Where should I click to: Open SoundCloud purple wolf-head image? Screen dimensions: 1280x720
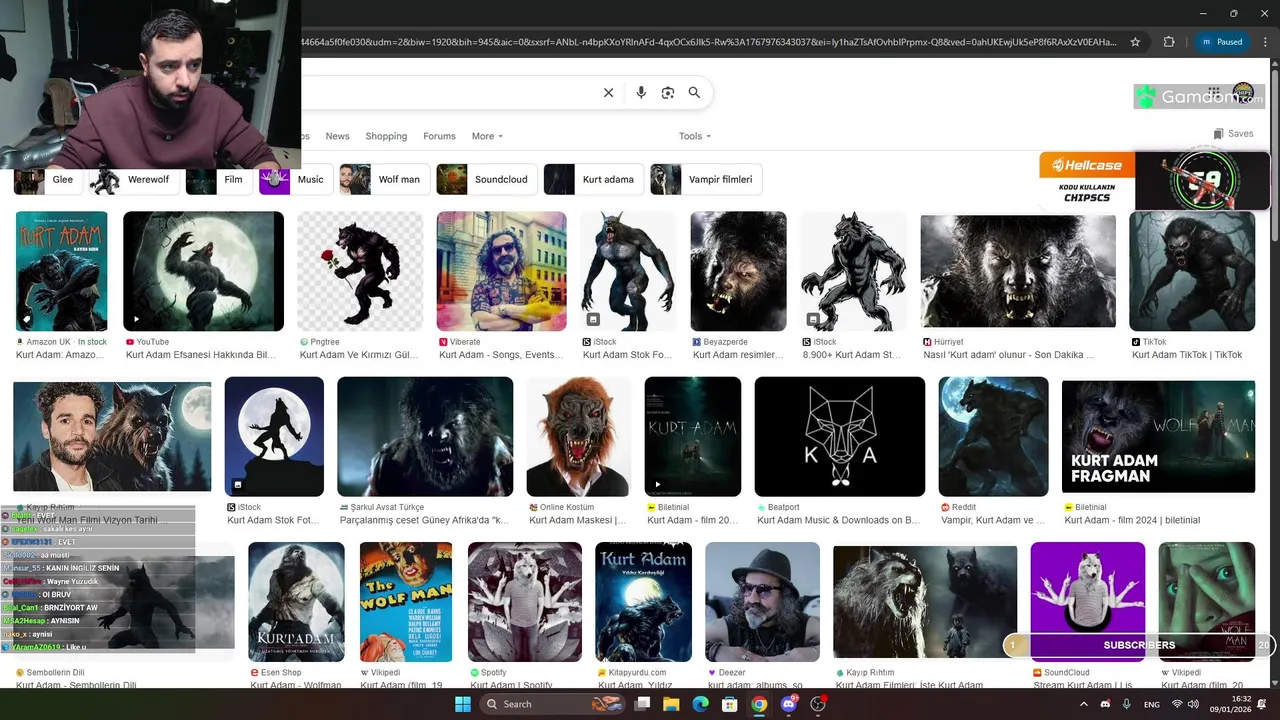pos(1088,602)
